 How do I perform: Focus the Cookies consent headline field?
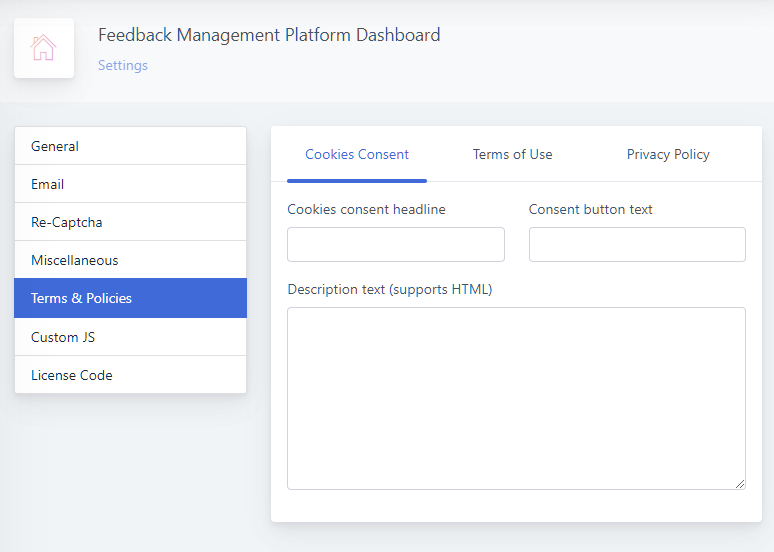coord(396,245)
